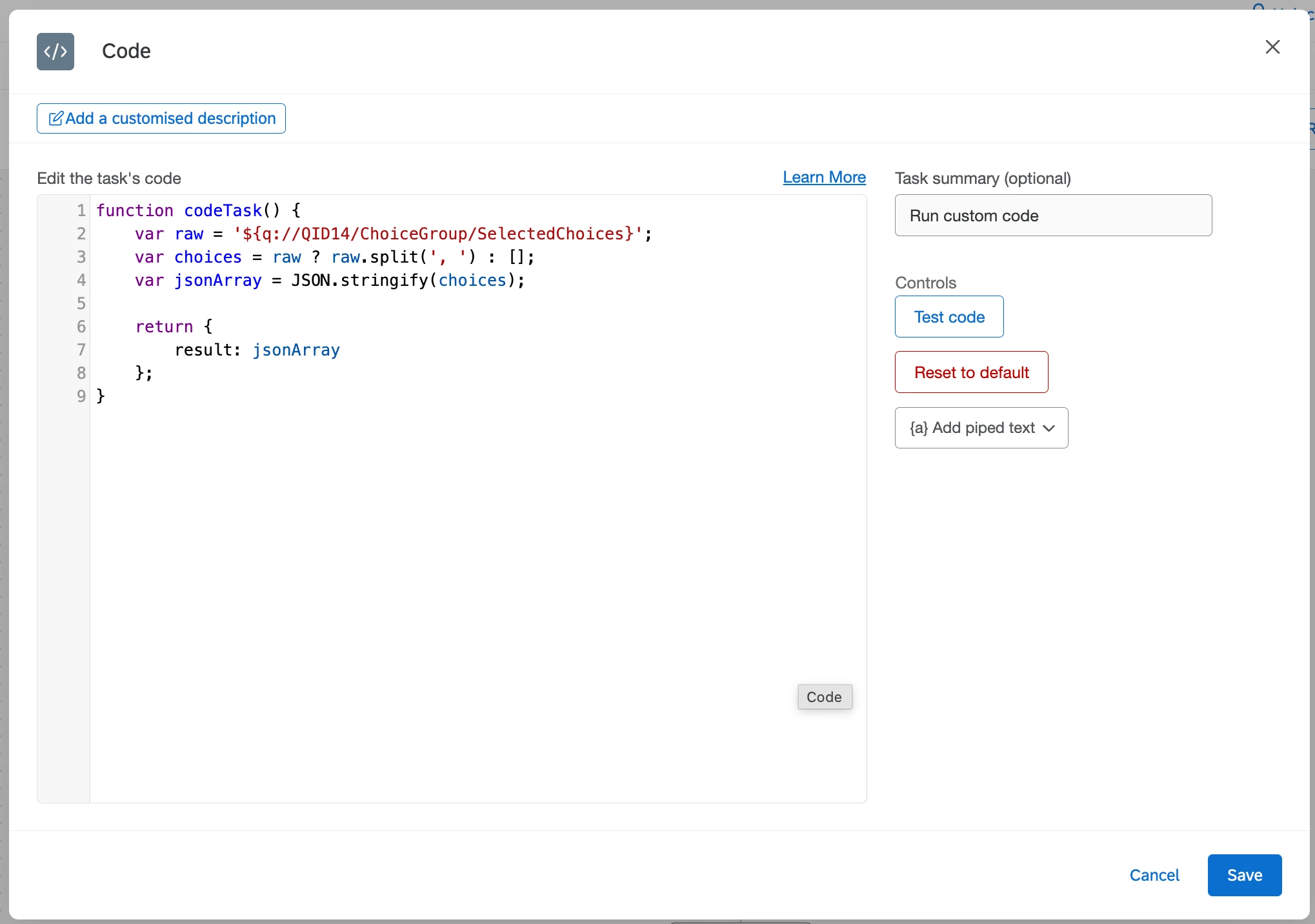Click the 'Code' dialog title
1315x924 pixels.
126,51
